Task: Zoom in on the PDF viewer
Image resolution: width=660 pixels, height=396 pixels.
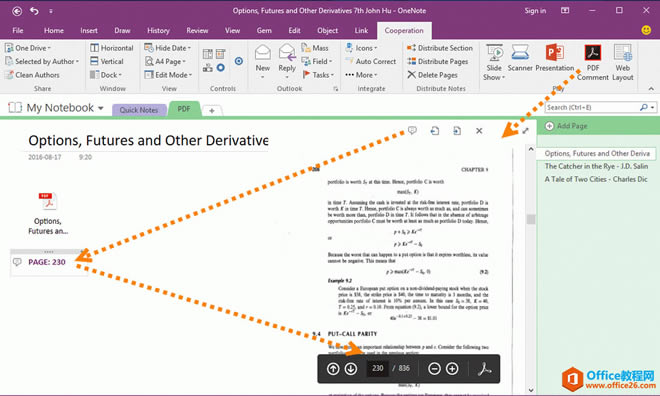Action: [452, 369]
